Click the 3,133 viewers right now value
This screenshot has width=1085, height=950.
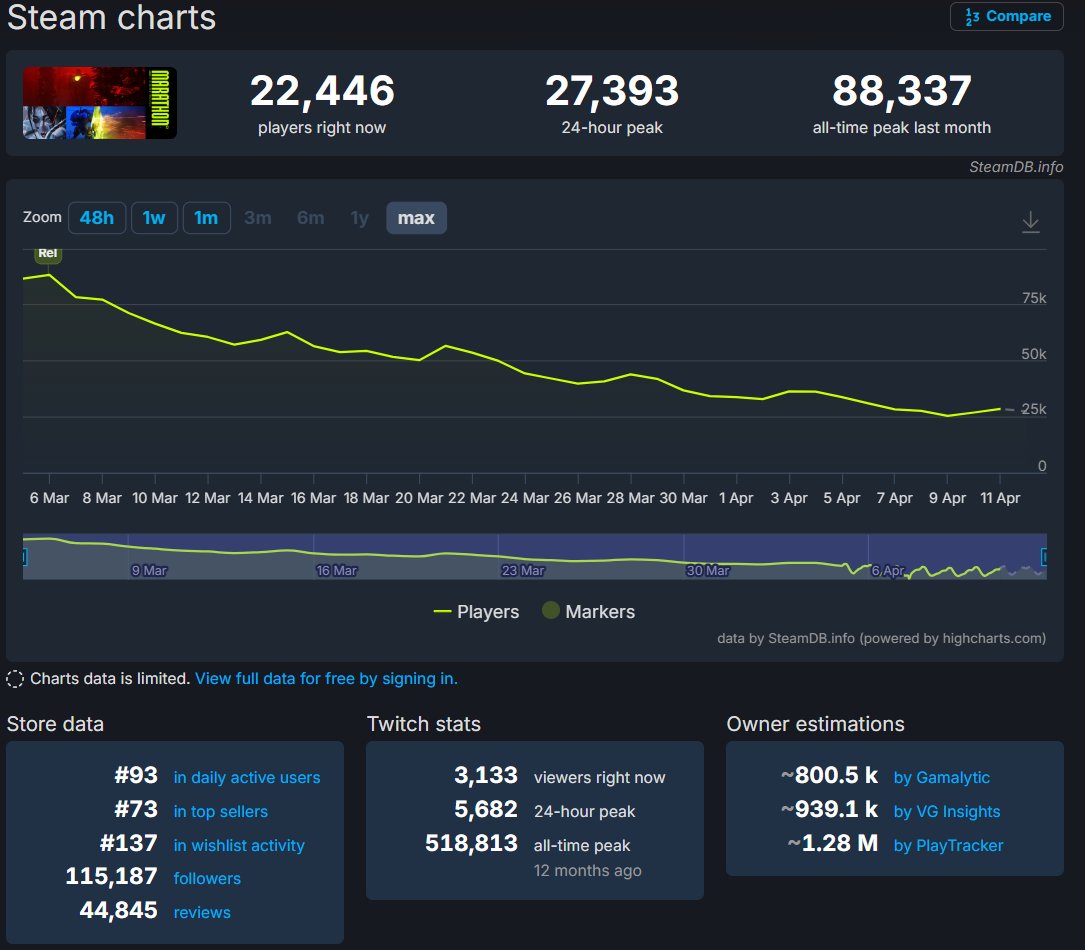pos(486,775)
